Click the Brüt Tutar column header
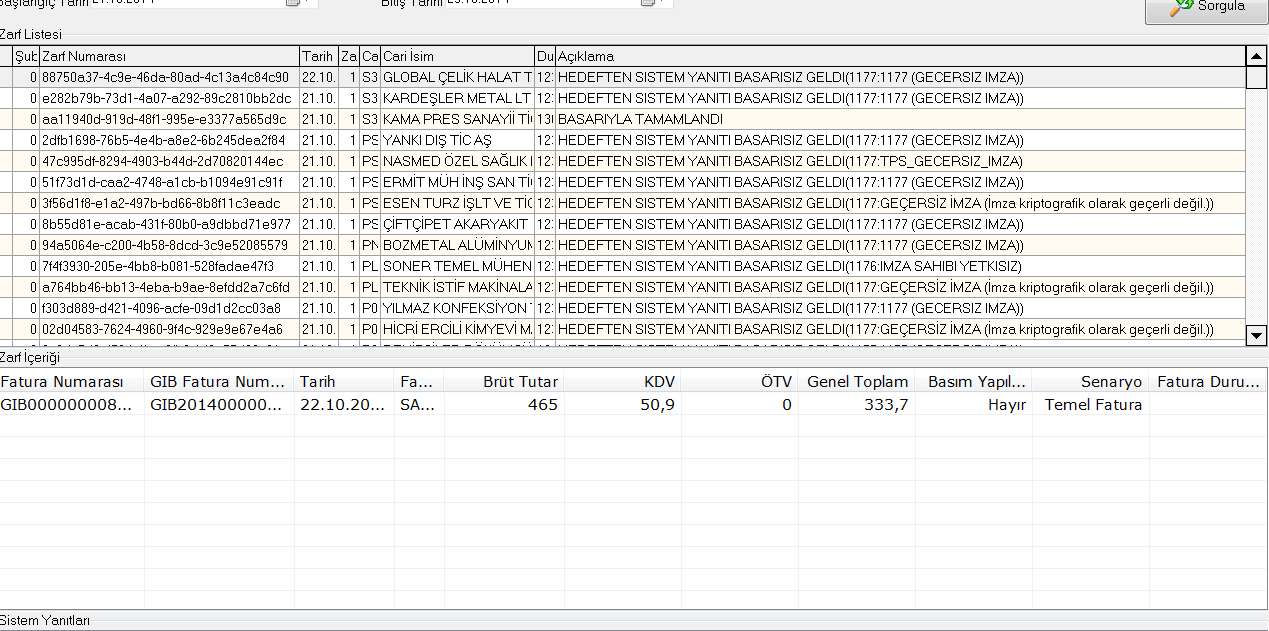Viewport: 1269px width, 631px height. coord(504,381)
